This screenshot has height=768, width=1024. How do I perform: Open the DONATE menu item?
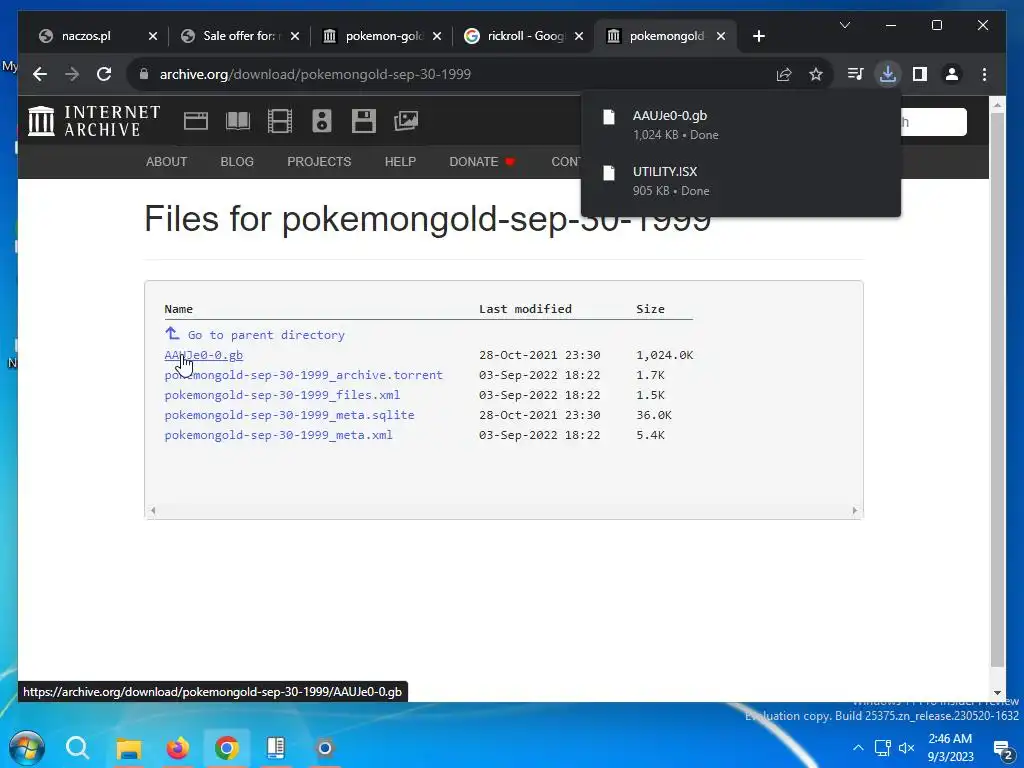point(482,162)
